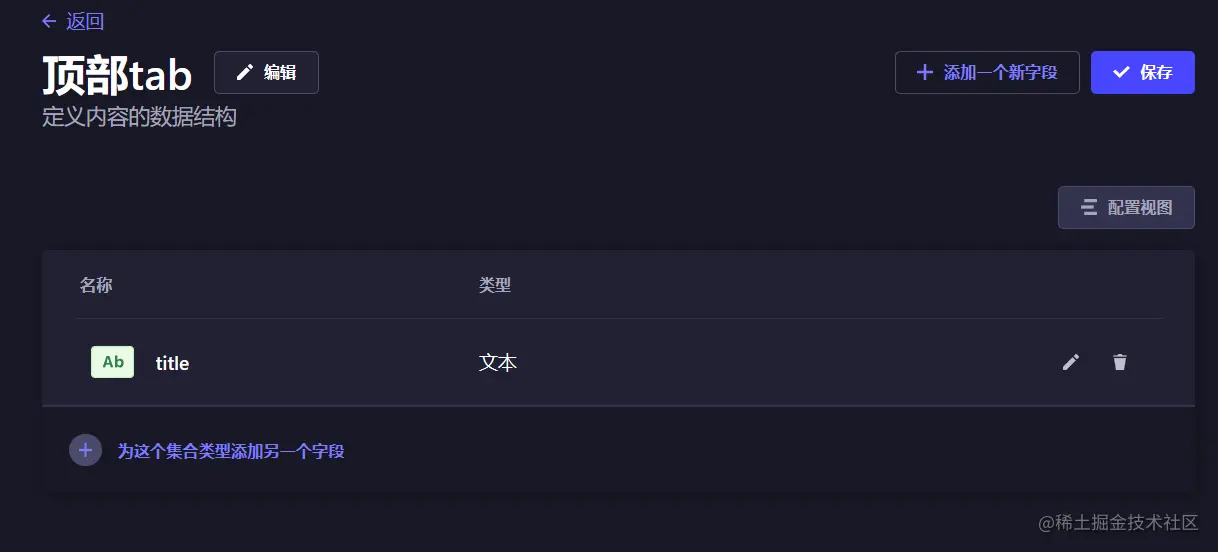Screen dimensions: 1218x552
Task: Click the round plus icon below the table
Action: point(85,450)
